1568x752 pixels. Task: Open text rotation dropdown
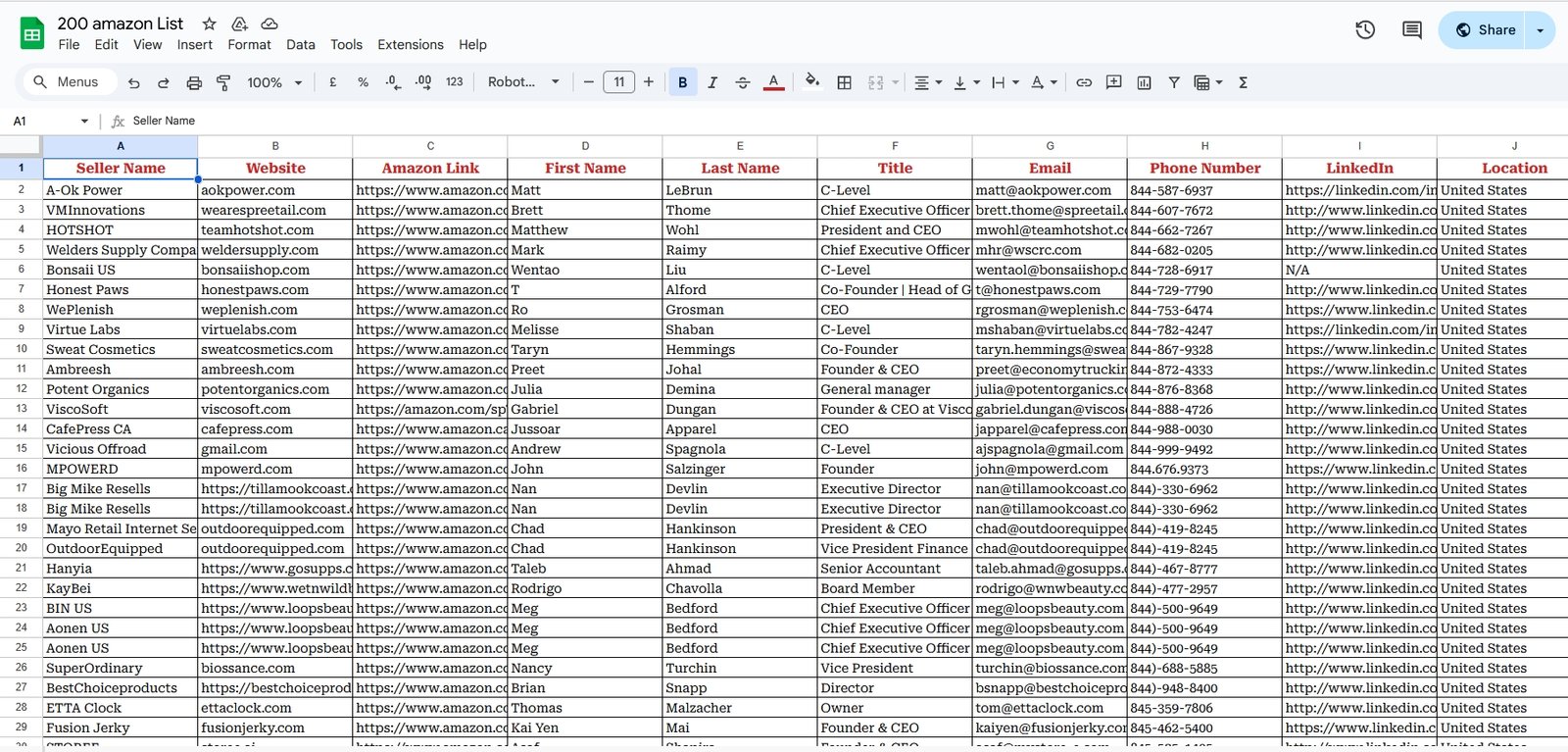point(1044,83)
